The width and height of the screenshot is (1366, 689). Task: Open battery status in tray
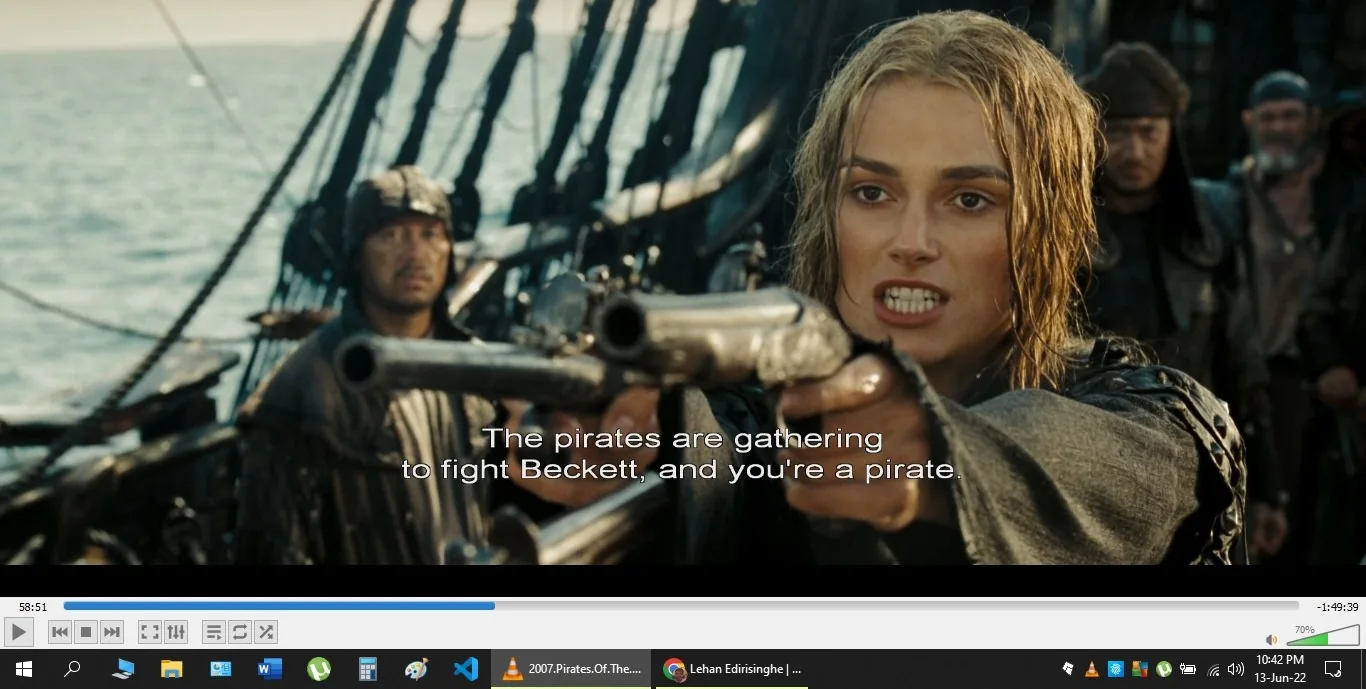[1189, 669]
